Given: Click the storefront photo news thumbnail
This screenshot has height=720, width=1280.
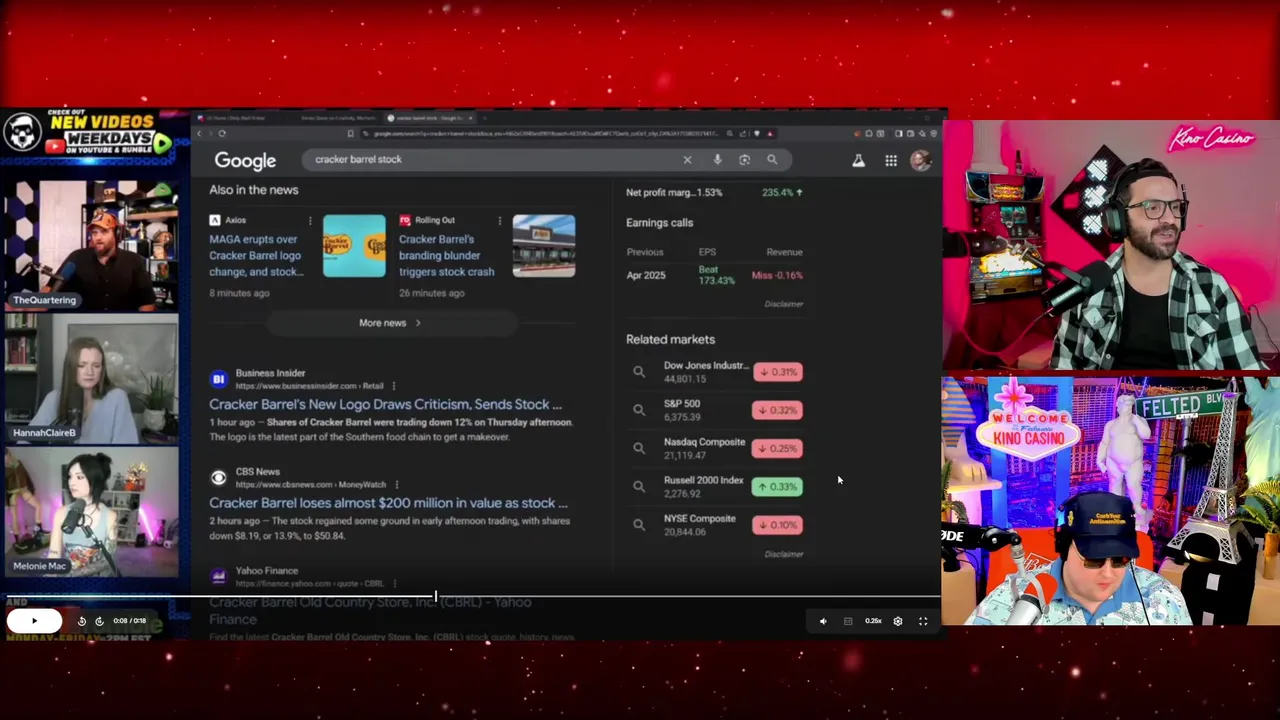Looking at the screenshot, I should coord(544,245).
